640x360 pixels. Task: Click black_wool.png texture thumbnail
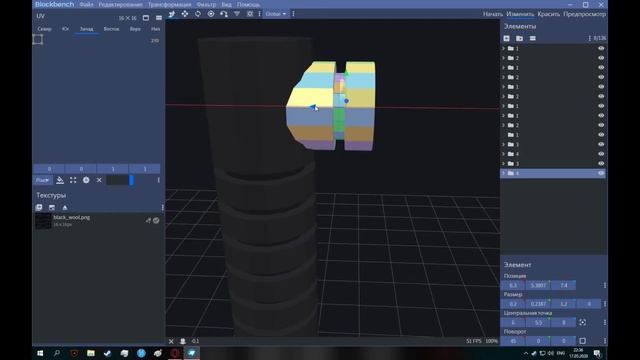(42, 221)
